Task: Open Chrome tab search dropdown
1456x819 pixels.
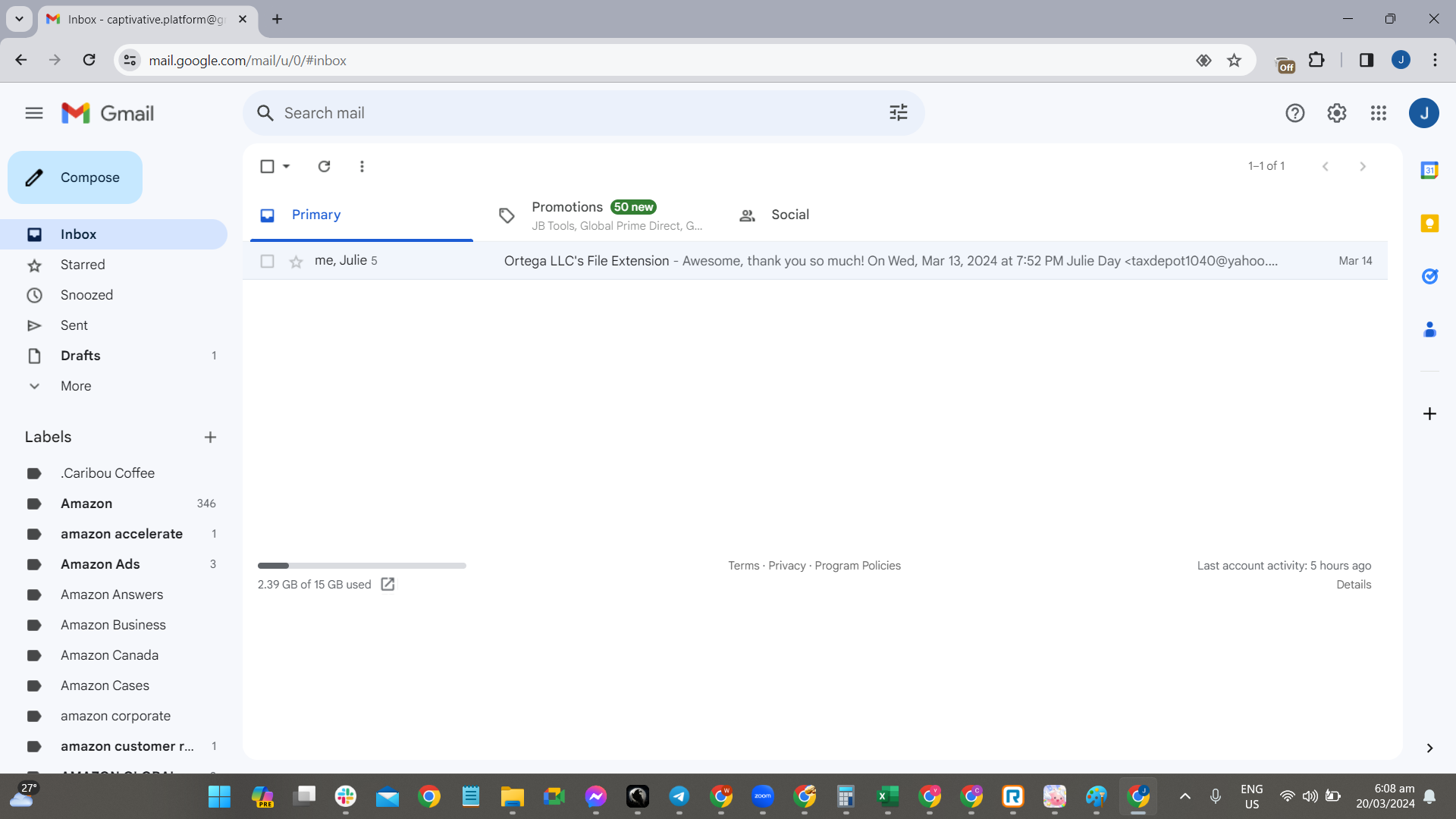Action: pyautogui.click(x=19, y=19)
